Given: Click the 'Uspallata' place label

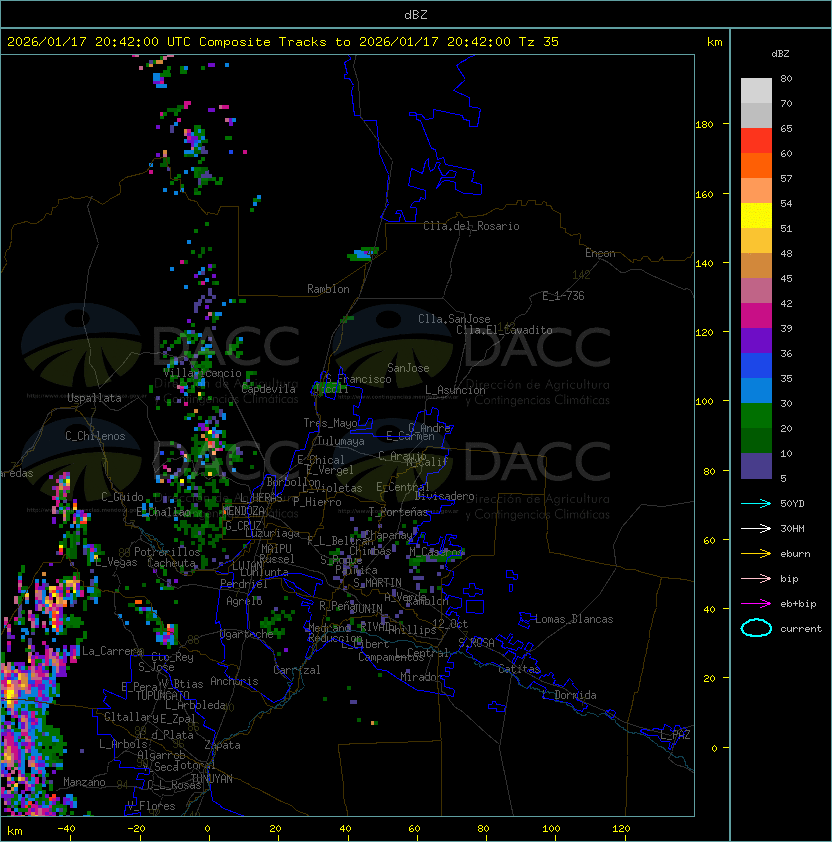Looking at the screenshot, I should (x=95, y=398).
